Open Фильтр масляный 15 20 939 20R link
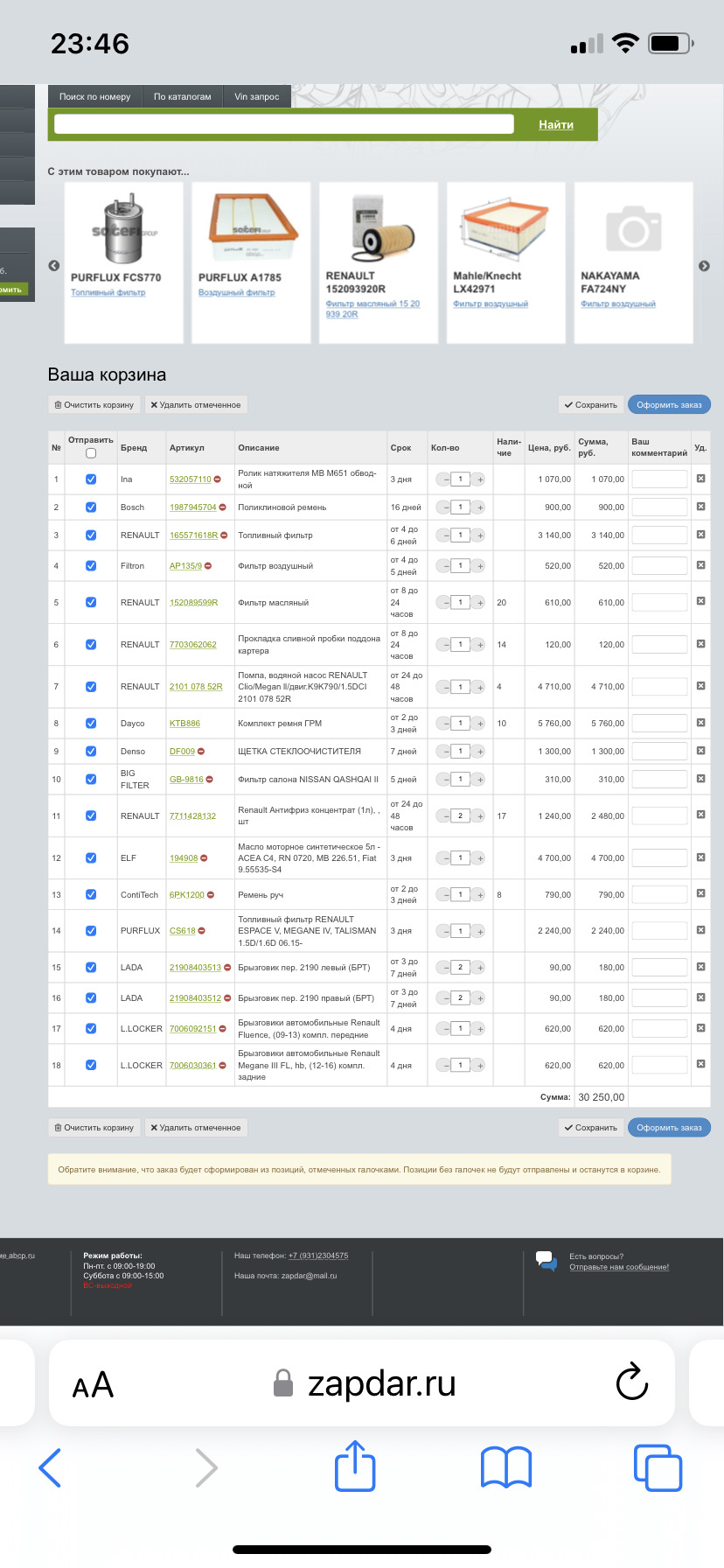 click(372, 309)
